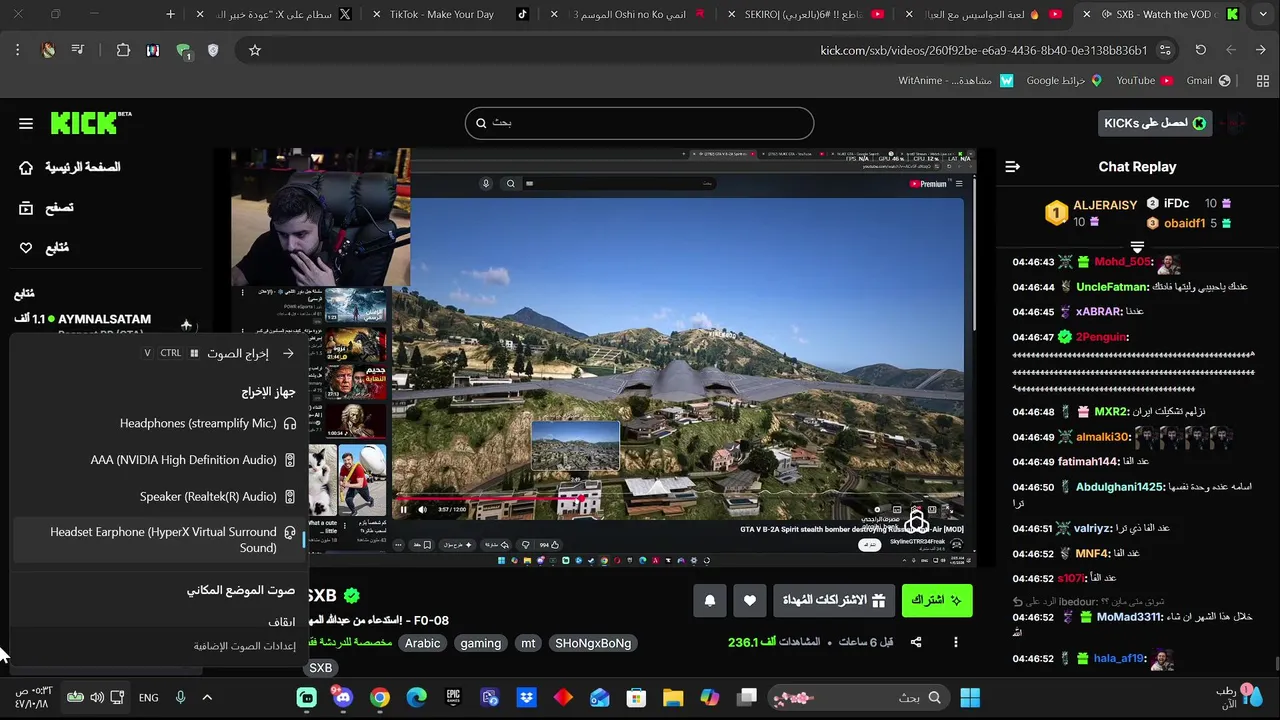Open the browser three-dot menu

tap(17, 50)
